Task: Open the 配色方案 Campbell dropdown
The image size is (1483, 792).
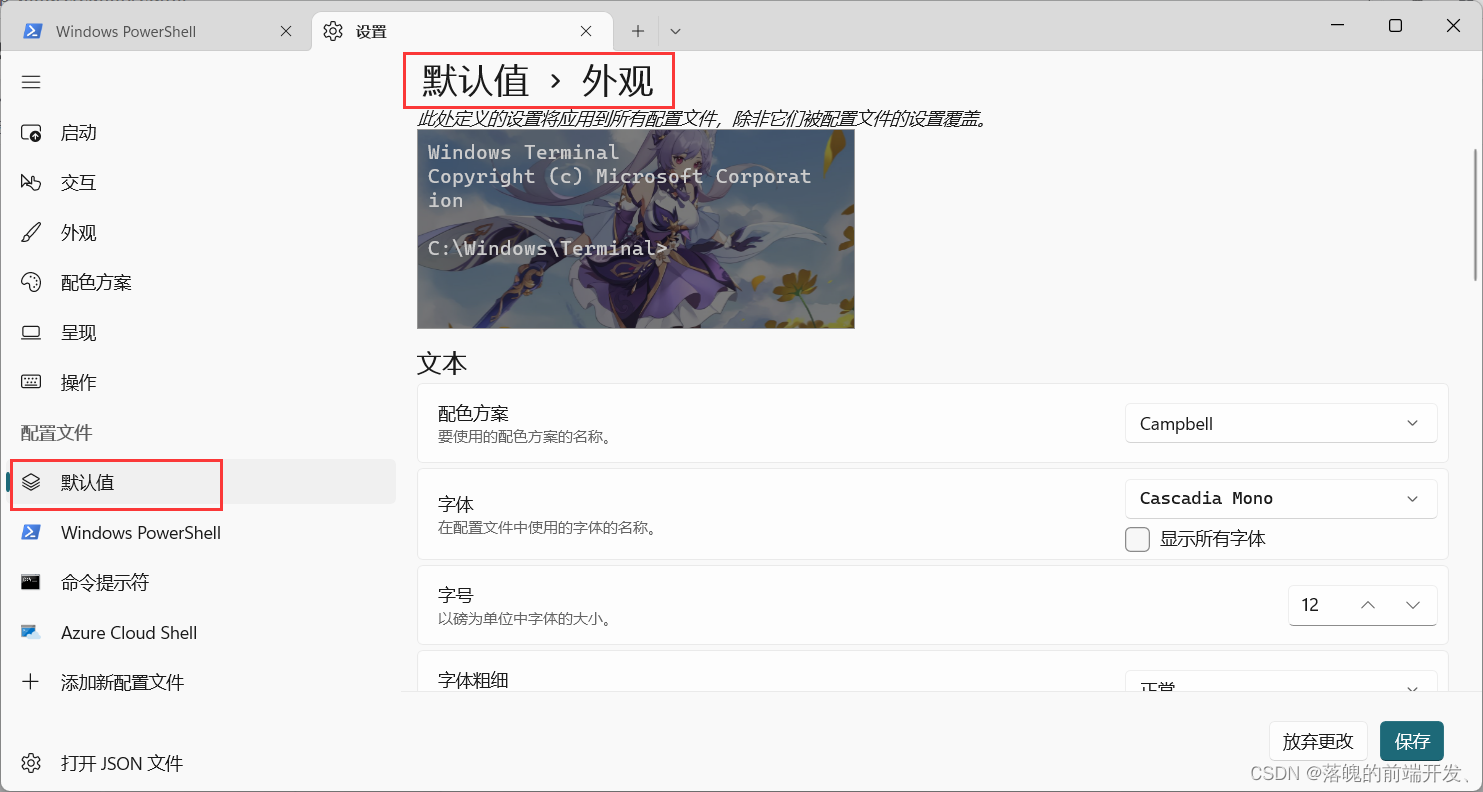Action: (x=1281, y=423)
